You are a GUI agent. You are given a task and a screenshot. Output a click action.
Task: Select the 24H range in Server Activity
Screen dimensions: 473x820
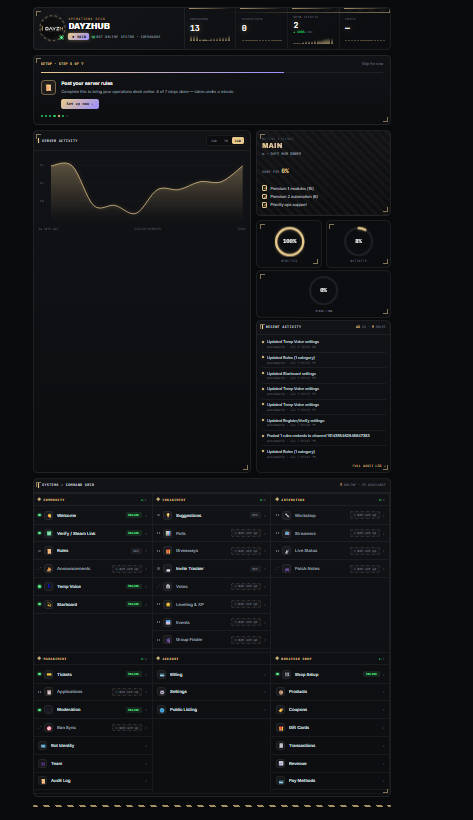point(214,141)
